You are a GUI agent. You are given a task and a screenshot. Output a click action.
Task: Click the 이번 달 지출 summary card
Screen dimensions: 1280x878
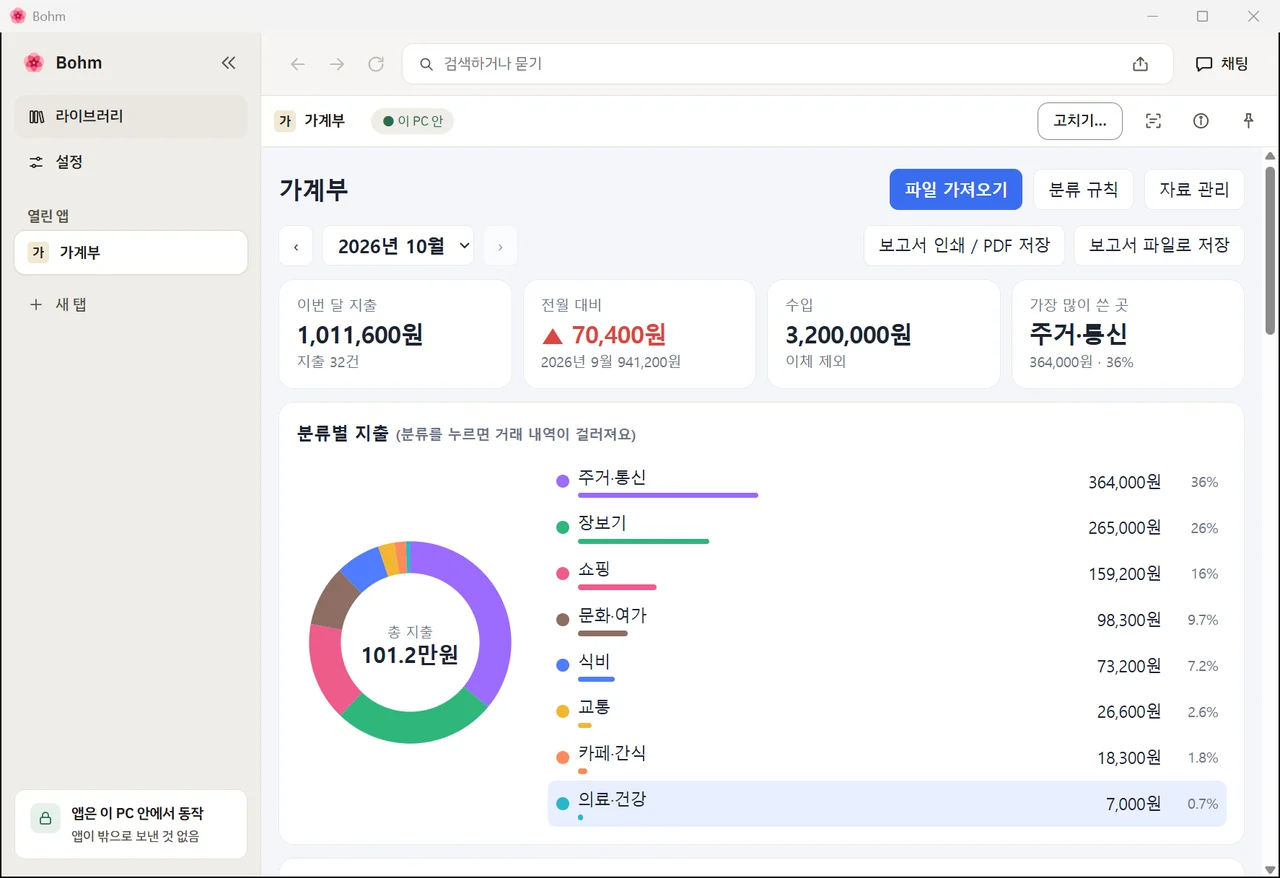(395, 334)
